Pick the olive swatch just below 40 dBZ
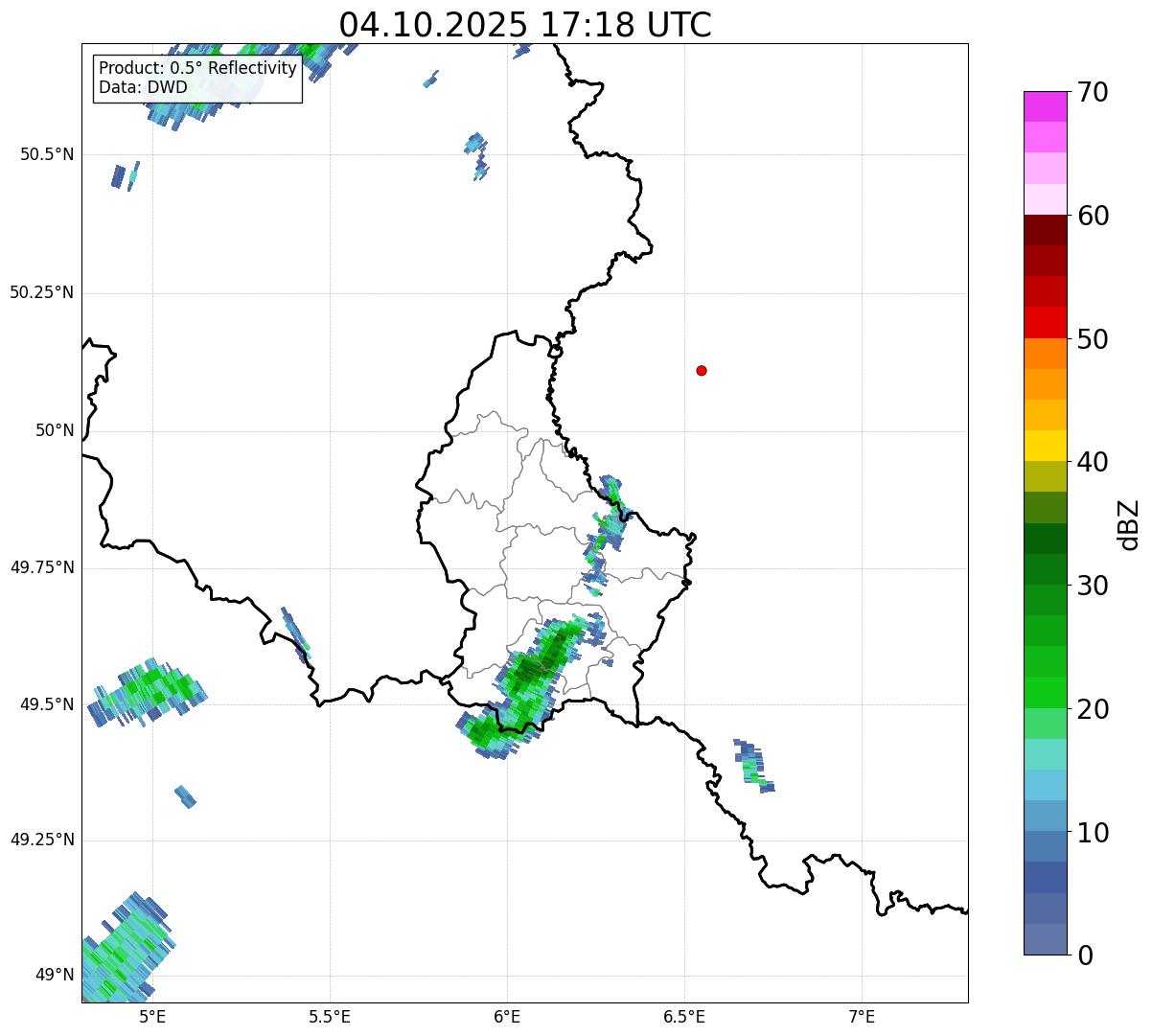This screenshot has height=1036, width=1152. (x=1046, y=476)
